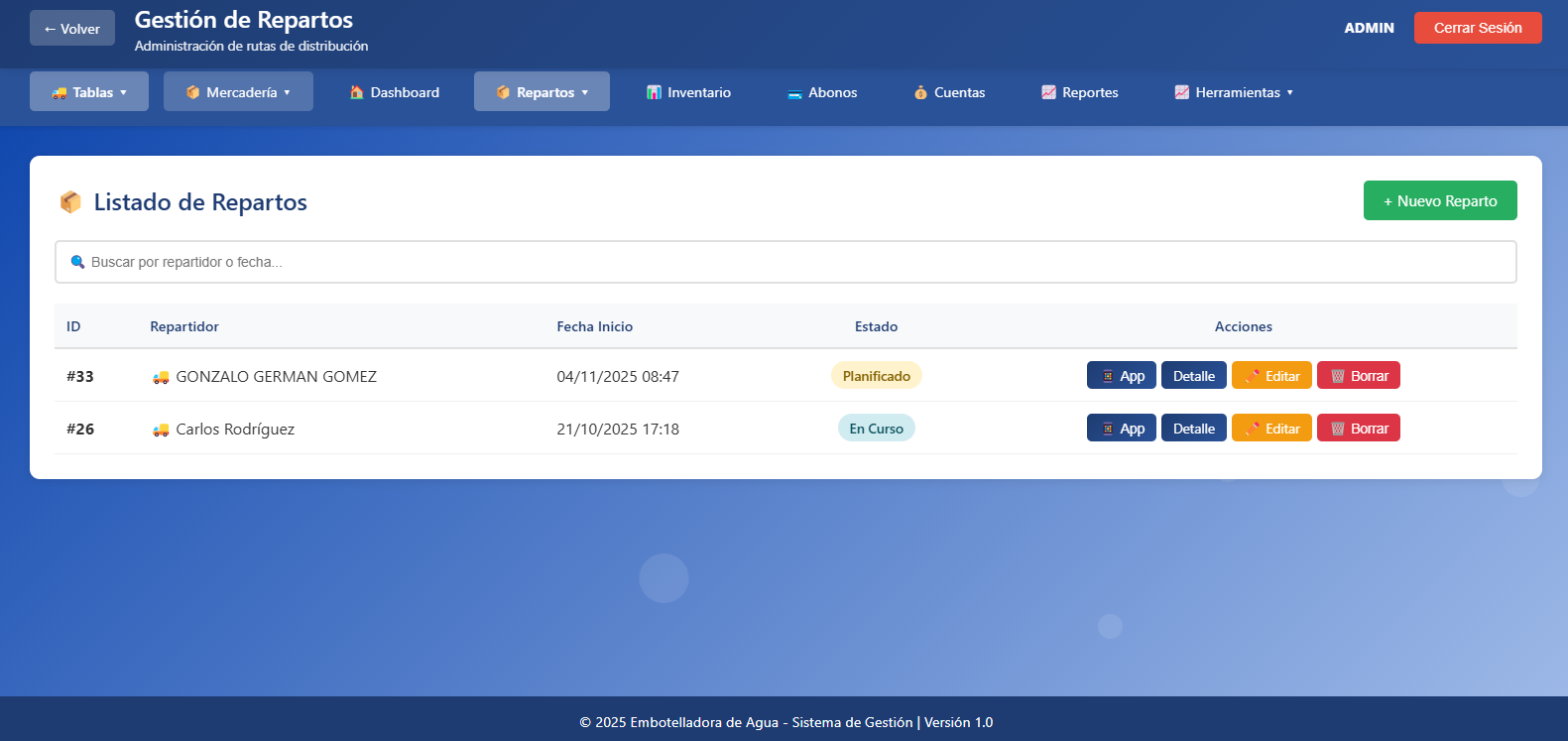This screenshot has width=1568, height=741.
Task: Open the Reportes menu item
Action: [x=1079, y=92]
